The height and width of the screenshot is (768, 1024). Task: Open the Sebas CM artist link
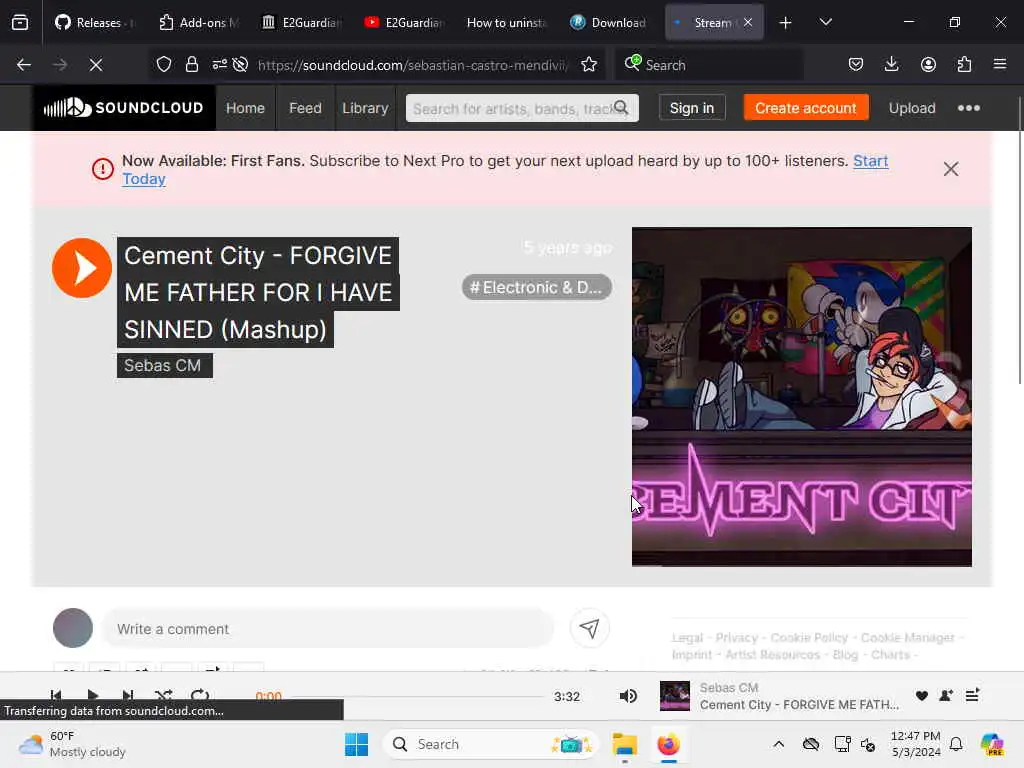[x=164, y=366]
